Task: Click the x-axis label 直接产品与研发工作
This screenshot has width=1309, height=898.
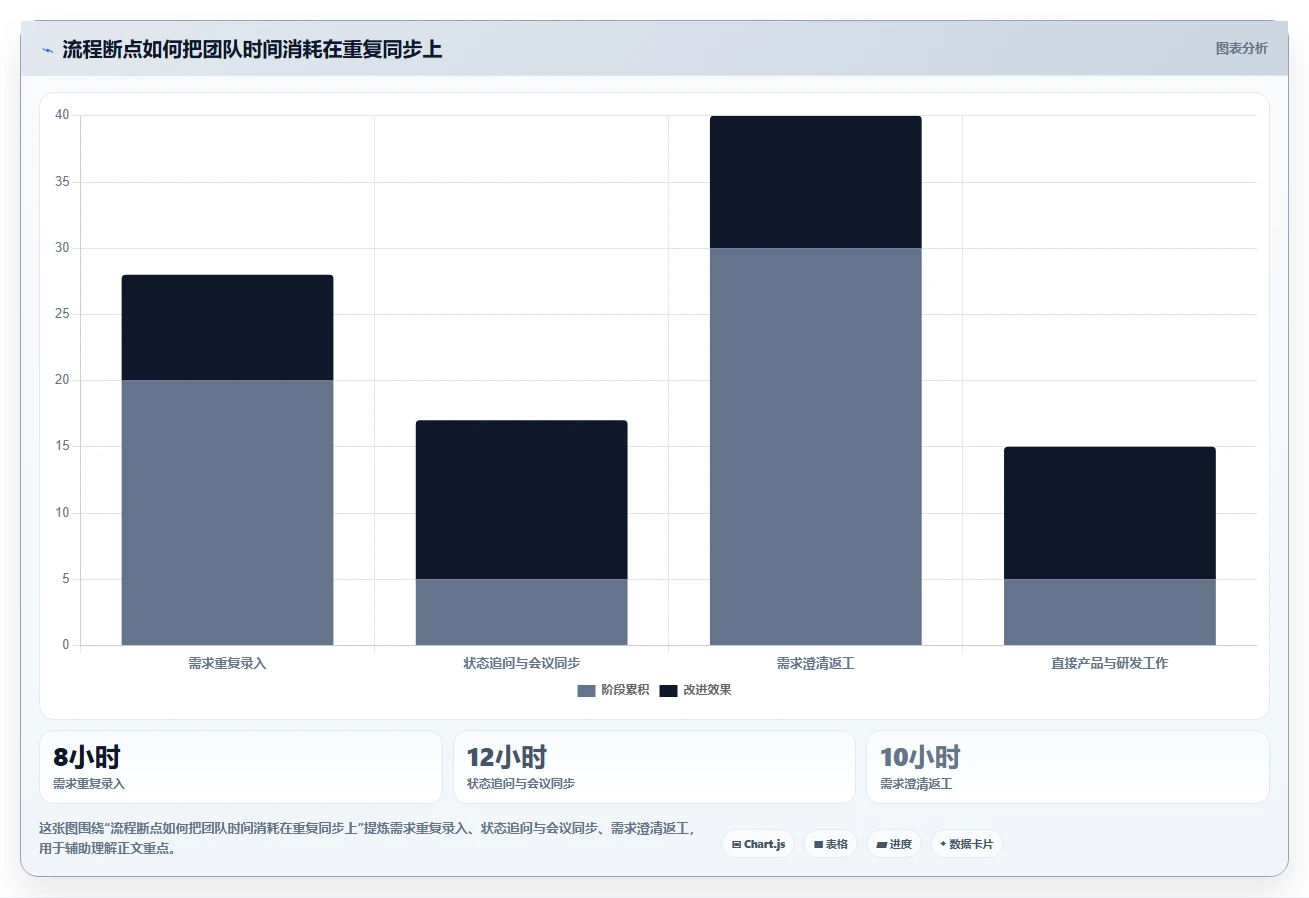Action: [1109, 663]
